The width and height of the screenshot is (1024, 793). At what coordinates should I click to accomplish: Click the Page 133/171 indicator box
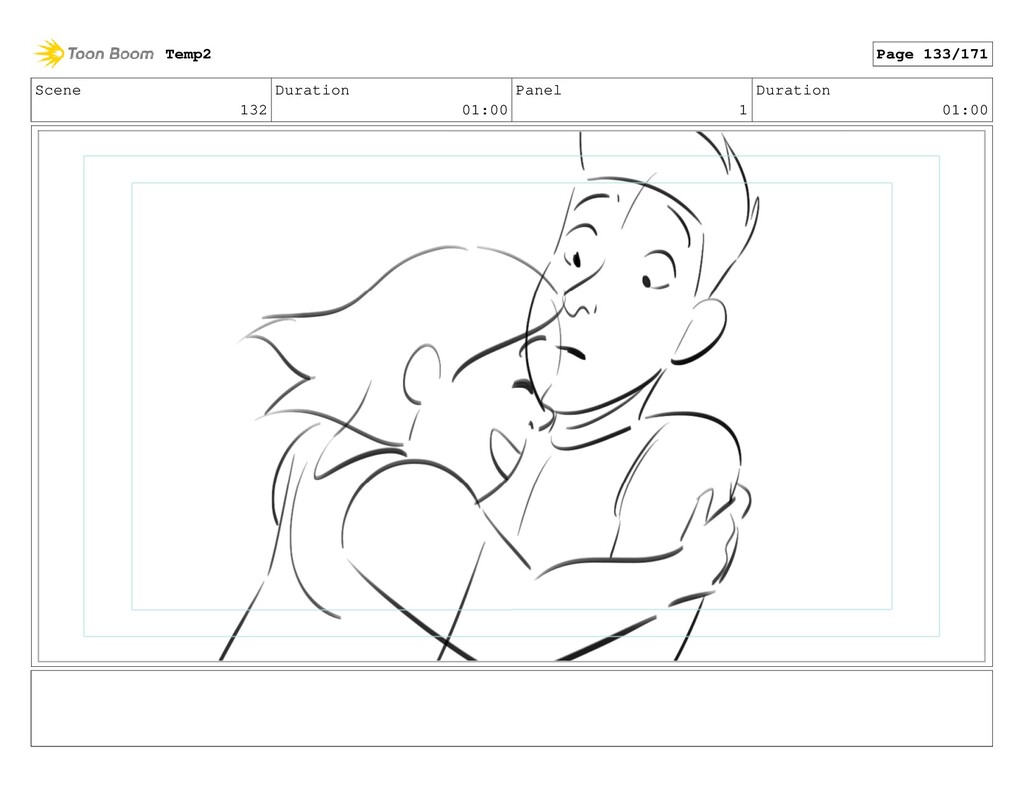tap(932, 54)
